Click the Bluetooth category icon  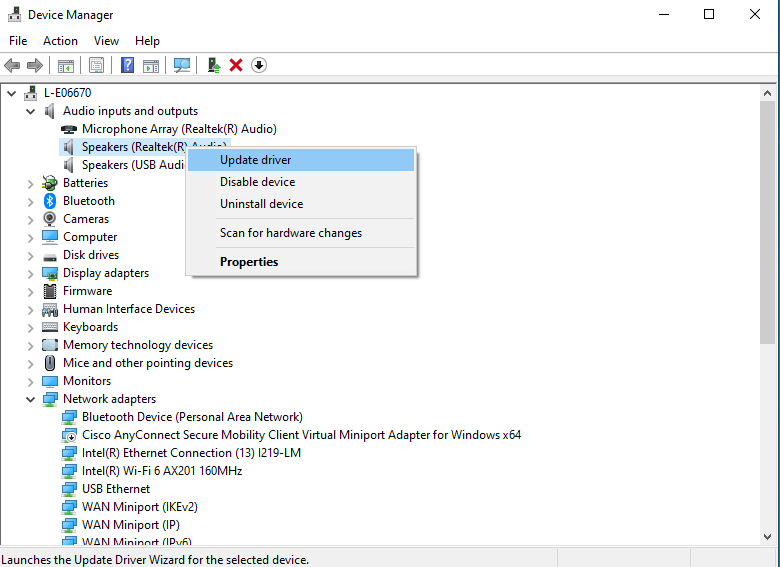coord(50,201)
